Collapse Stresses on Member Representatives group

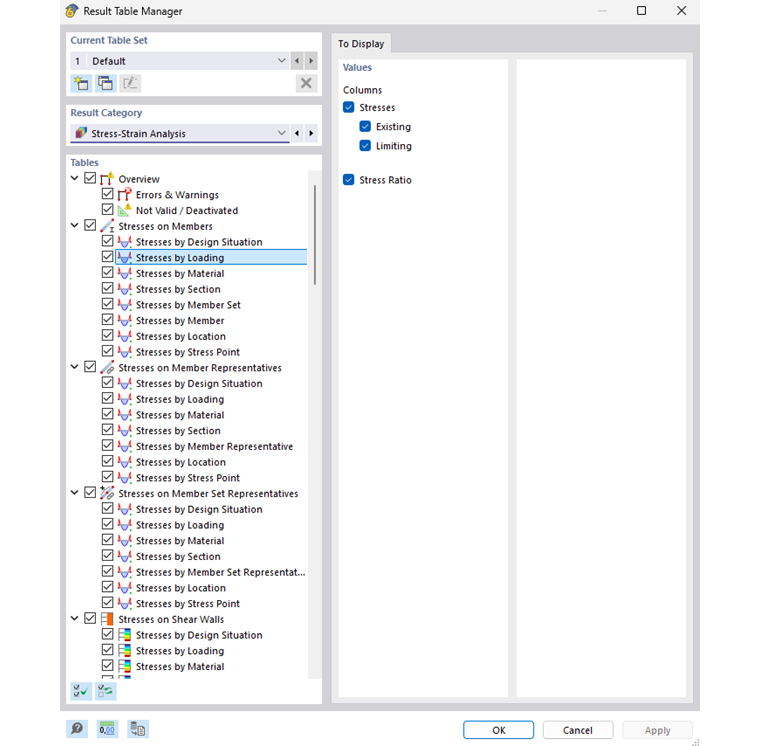[75, 366]
